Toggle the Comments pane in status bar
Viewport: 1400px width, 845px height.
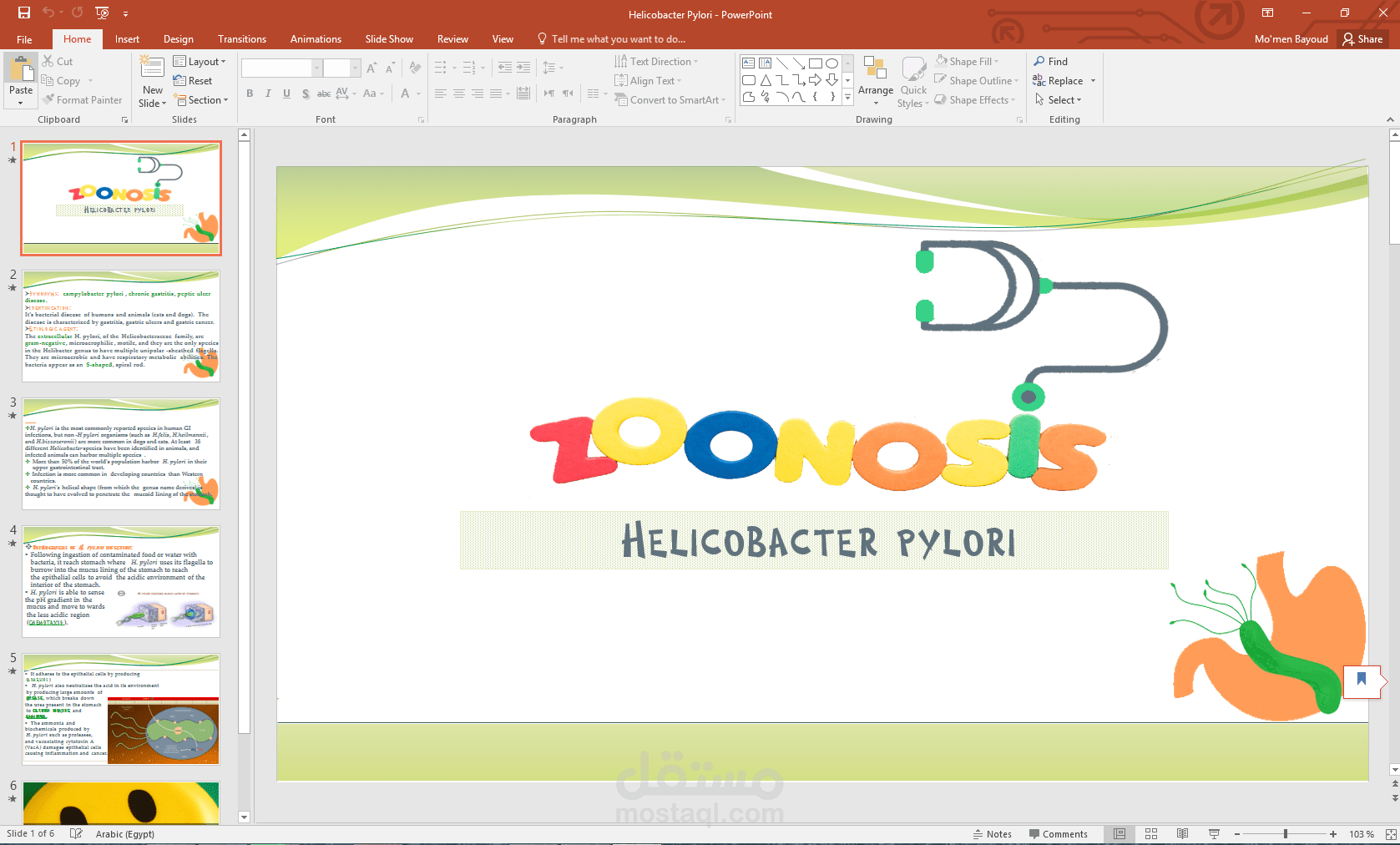tap(1059, 834)
